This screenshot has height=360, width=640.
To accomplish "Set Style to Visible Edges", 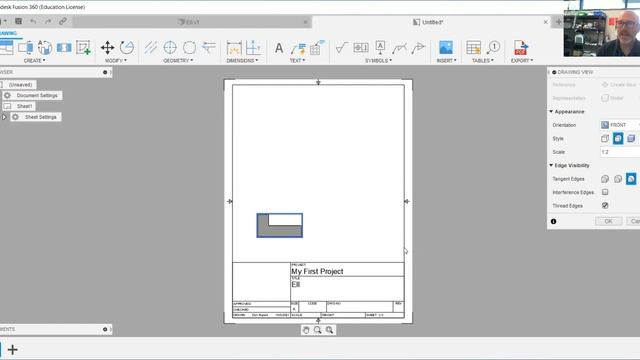I will point(605,138).
